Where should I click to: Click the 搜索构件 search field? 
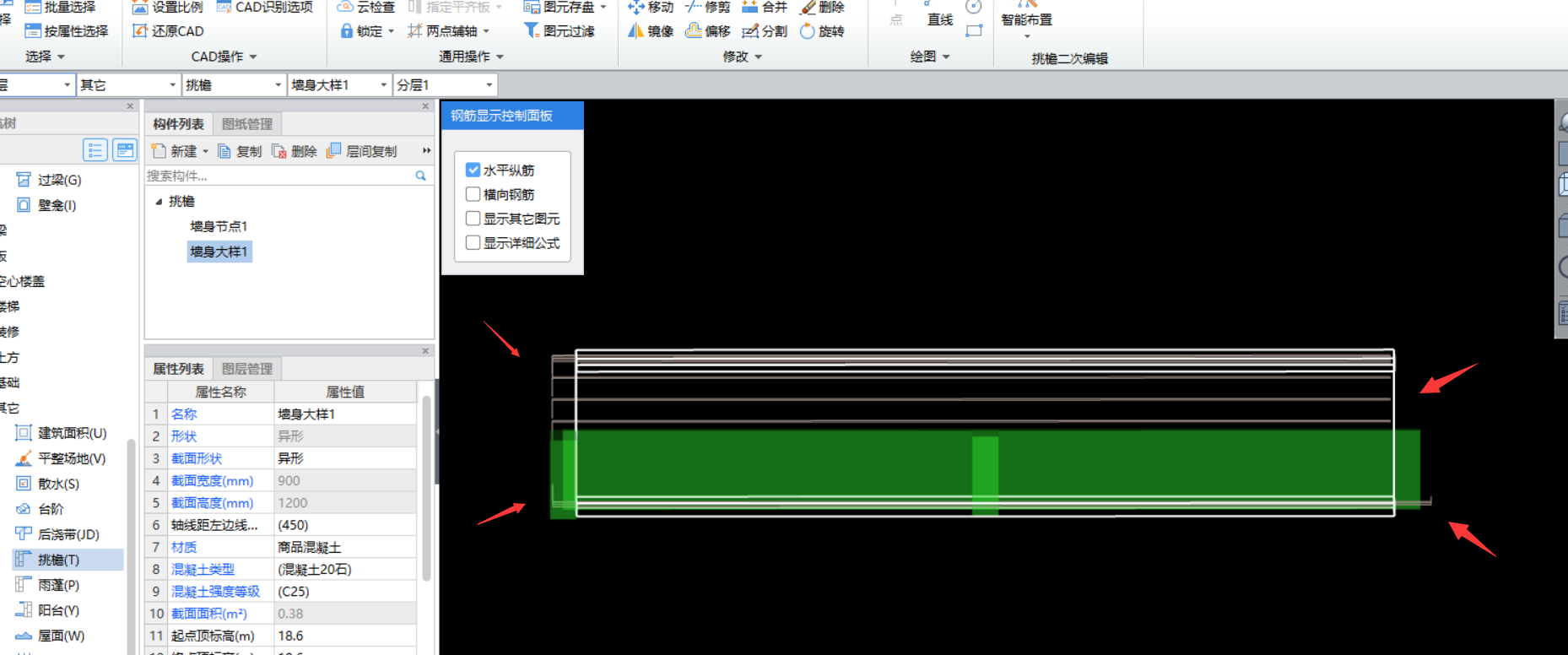[287, 176]
